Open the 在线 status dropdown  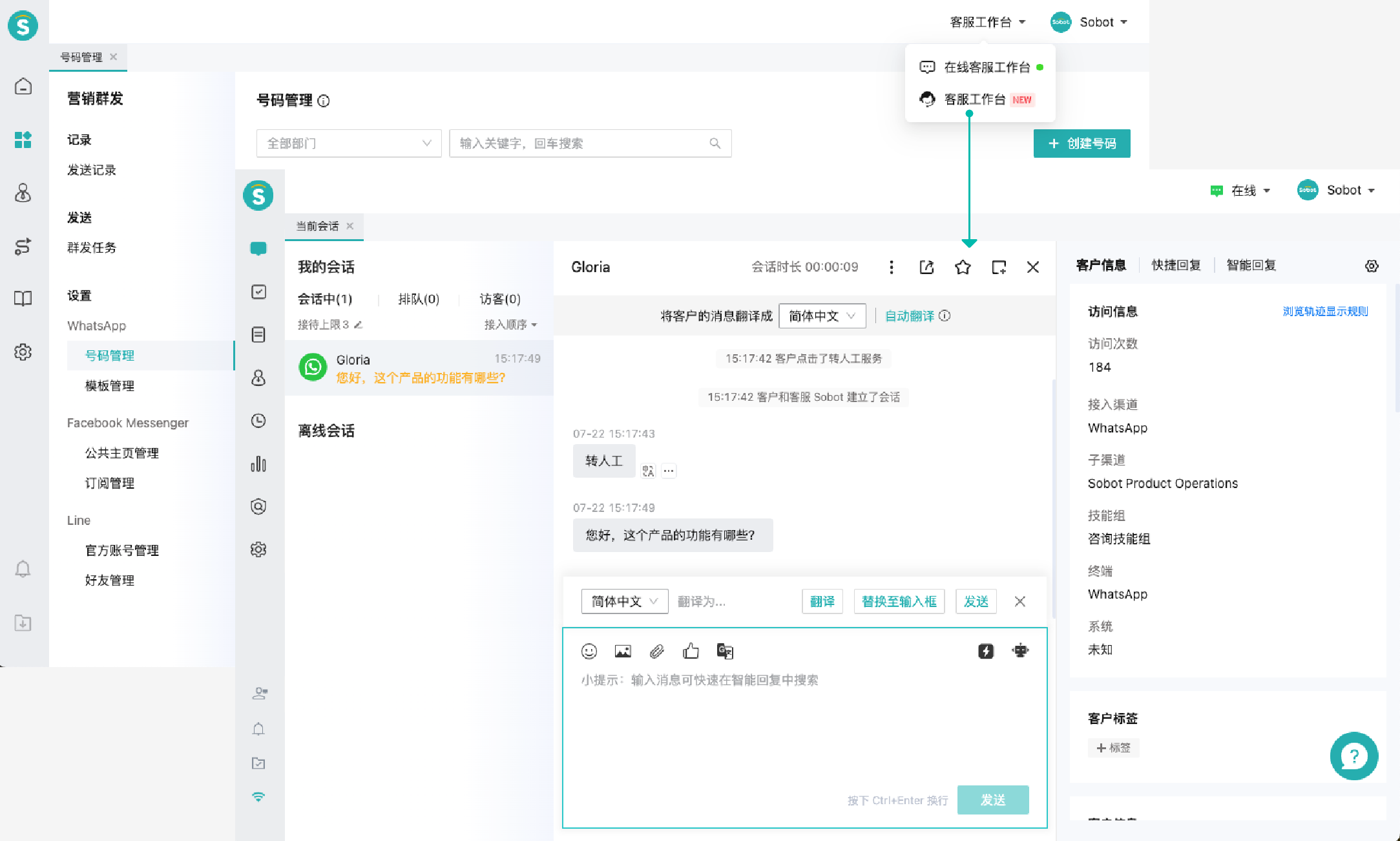coord(1240,191)
